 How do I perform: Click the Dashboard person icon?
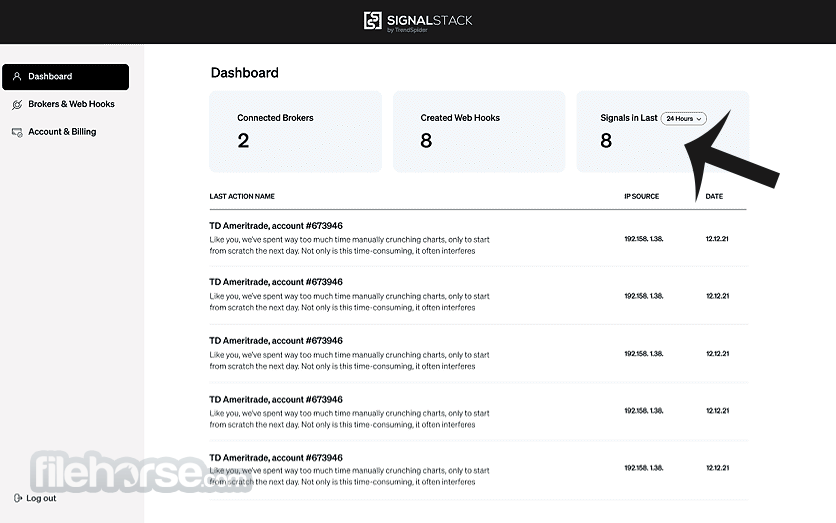coord(17,76)
